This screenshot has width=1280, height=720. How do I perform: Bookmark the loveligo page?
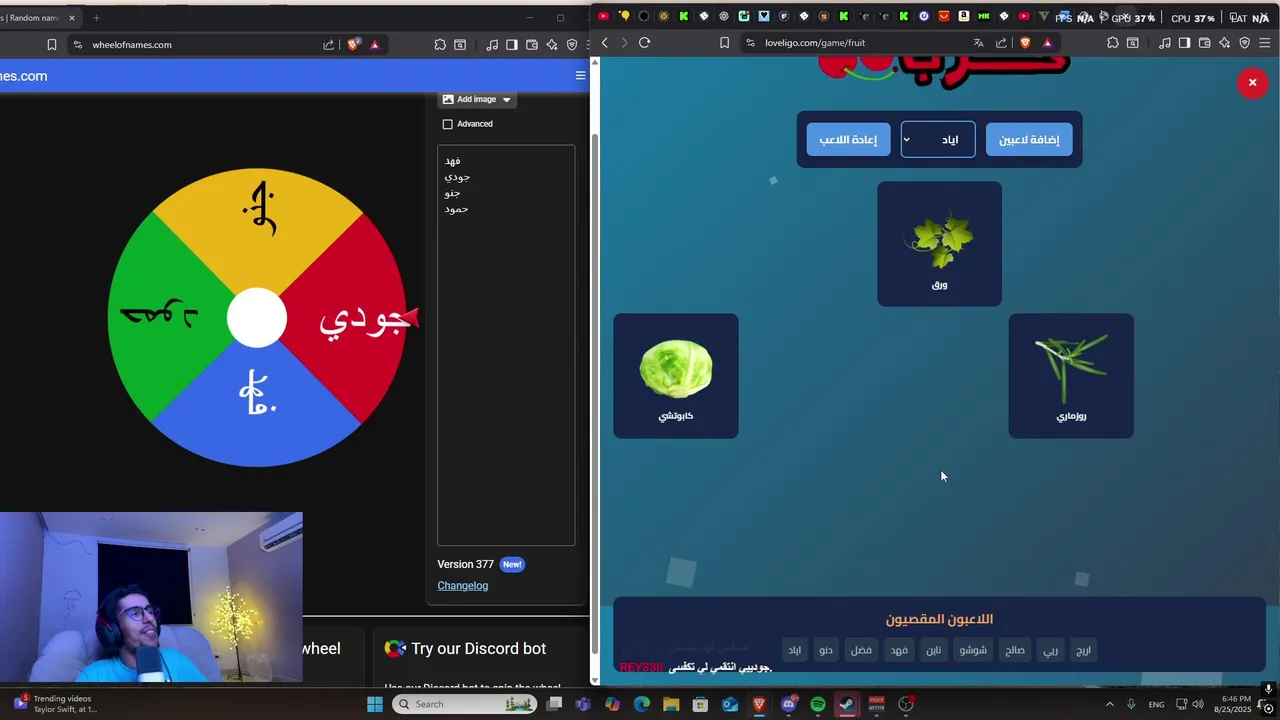click(724, 43)
